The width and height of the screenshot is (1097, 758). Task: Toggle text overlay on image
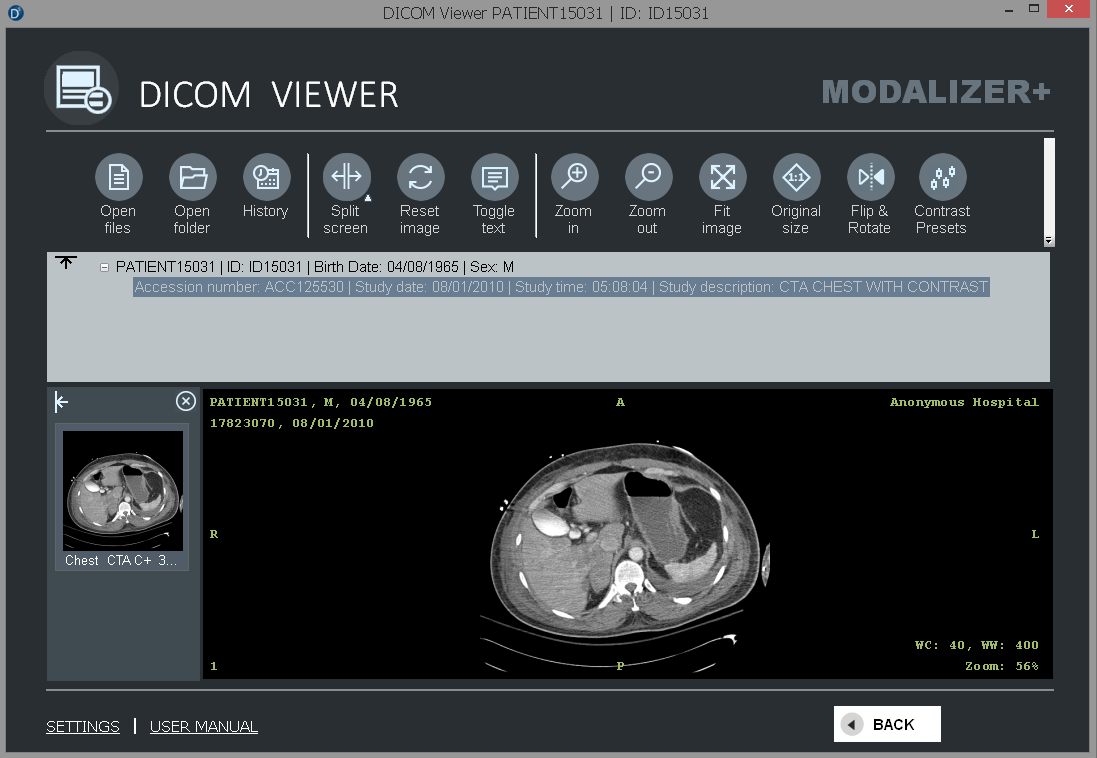(x=494, y=179)
